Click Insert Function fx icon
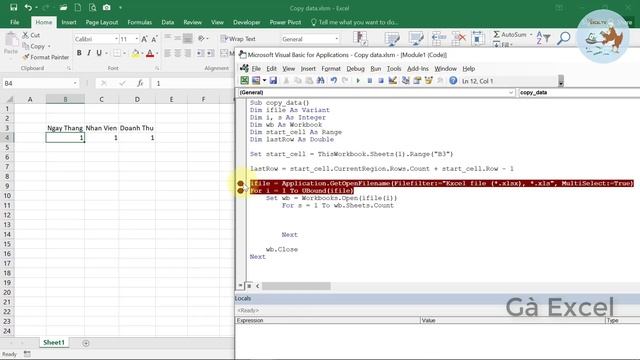This screenshot has width=640, height=360. pyautogui.click(x=140, y=83)
